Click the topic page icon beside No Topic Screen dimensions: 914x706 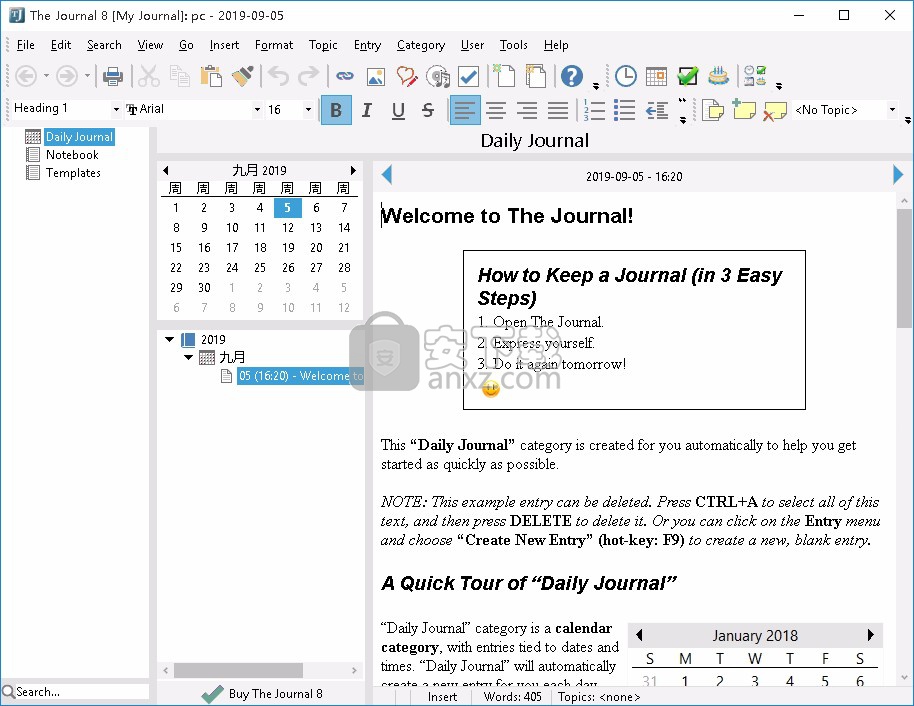[712, 110]
